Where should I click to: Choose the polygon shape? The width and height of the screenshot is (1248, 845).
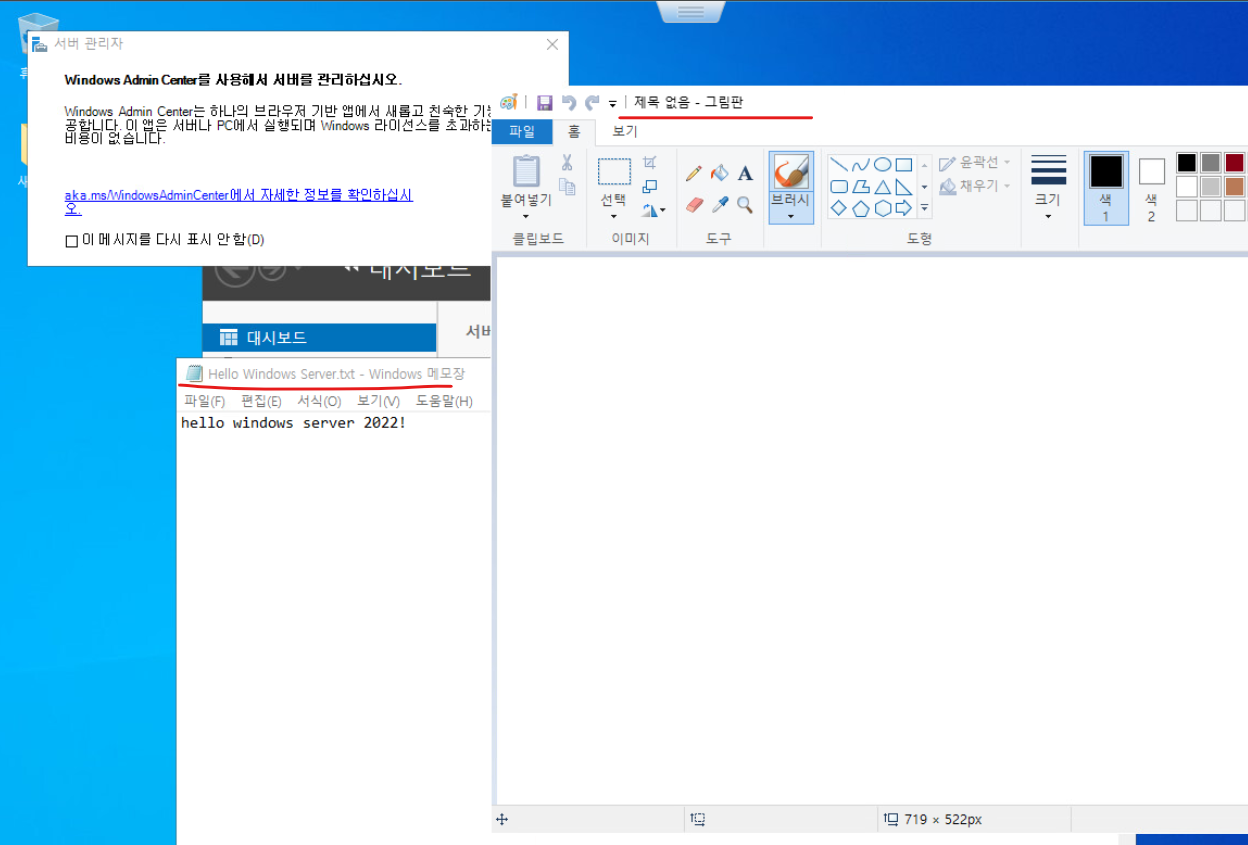click(x=860, y=187)
